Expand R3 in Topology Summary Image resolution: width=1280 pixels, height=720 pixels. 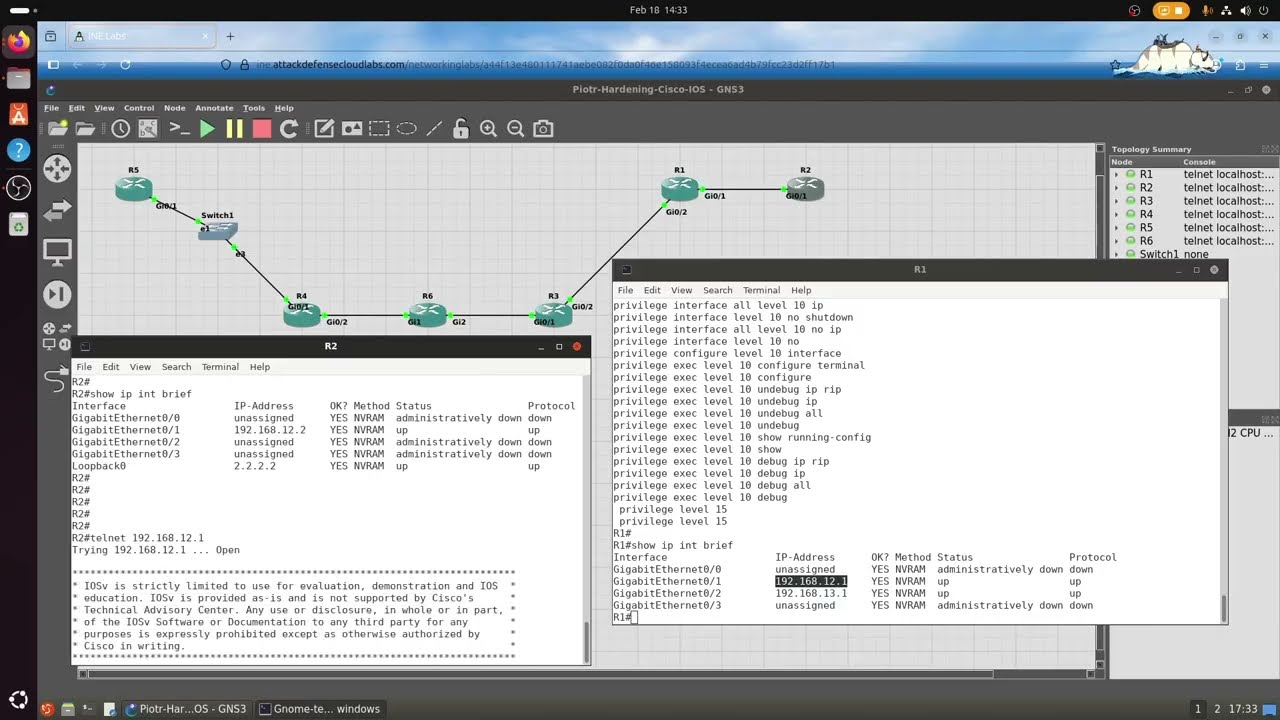tap(1118, 201)
